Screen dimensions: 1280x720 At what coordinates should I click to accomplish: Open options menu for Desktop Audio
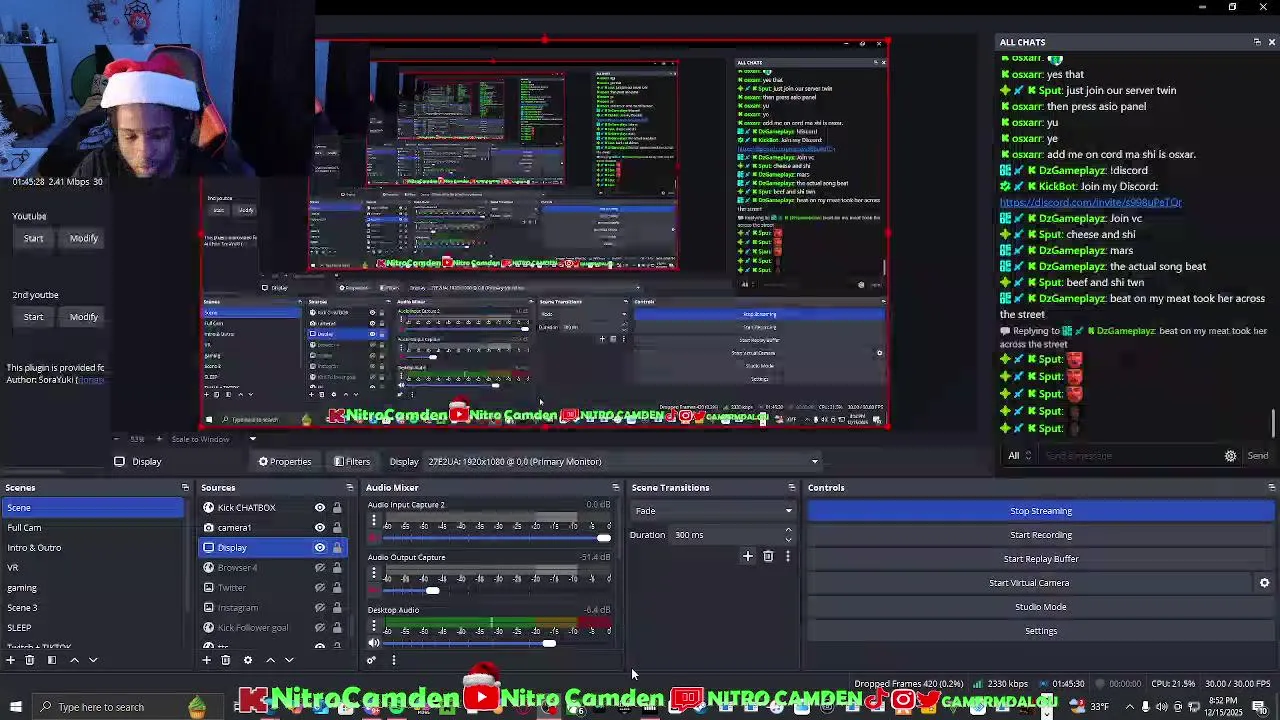[373, 626]
